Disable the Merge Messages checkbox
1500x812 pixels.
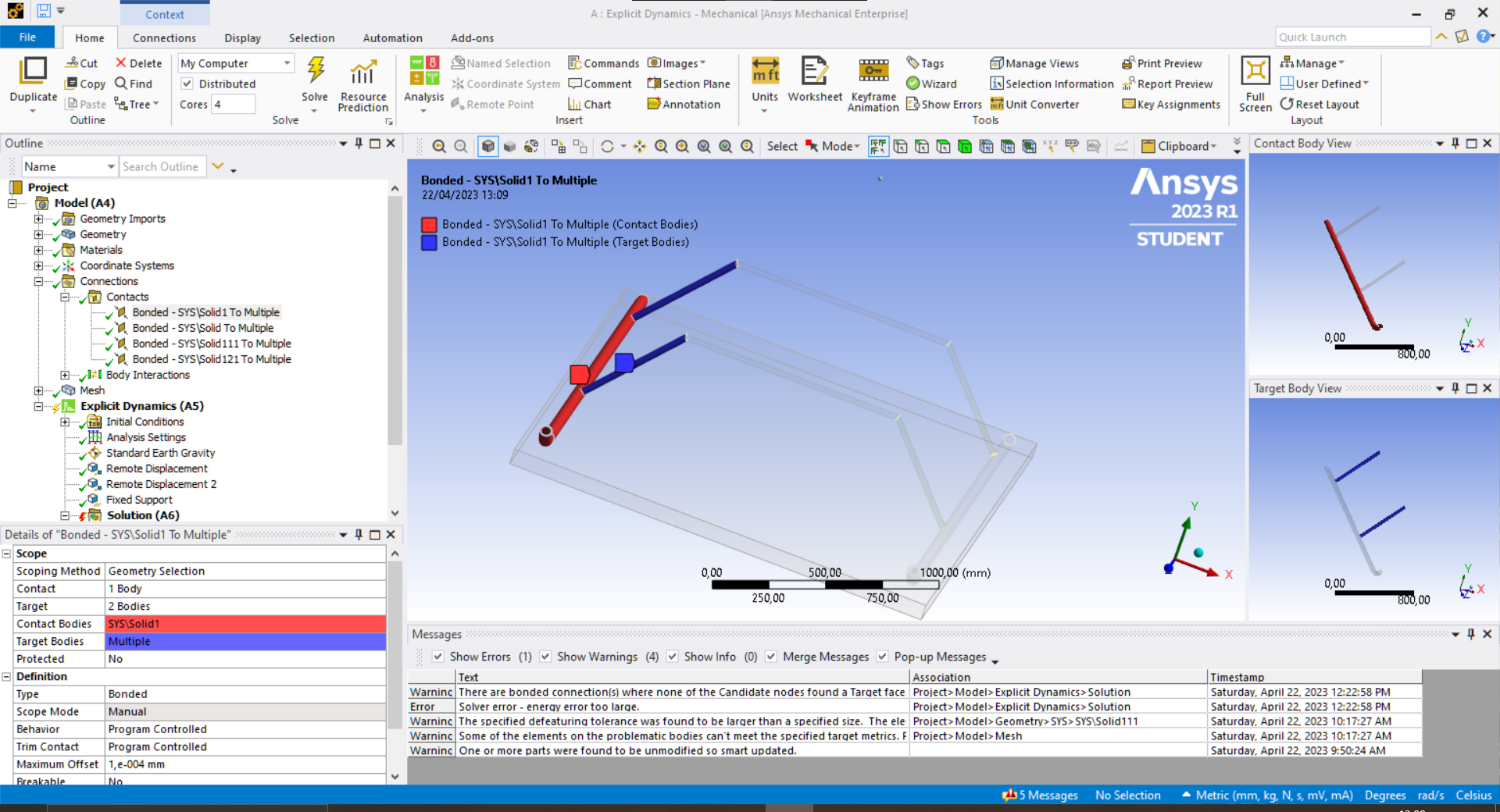[771, 657]
